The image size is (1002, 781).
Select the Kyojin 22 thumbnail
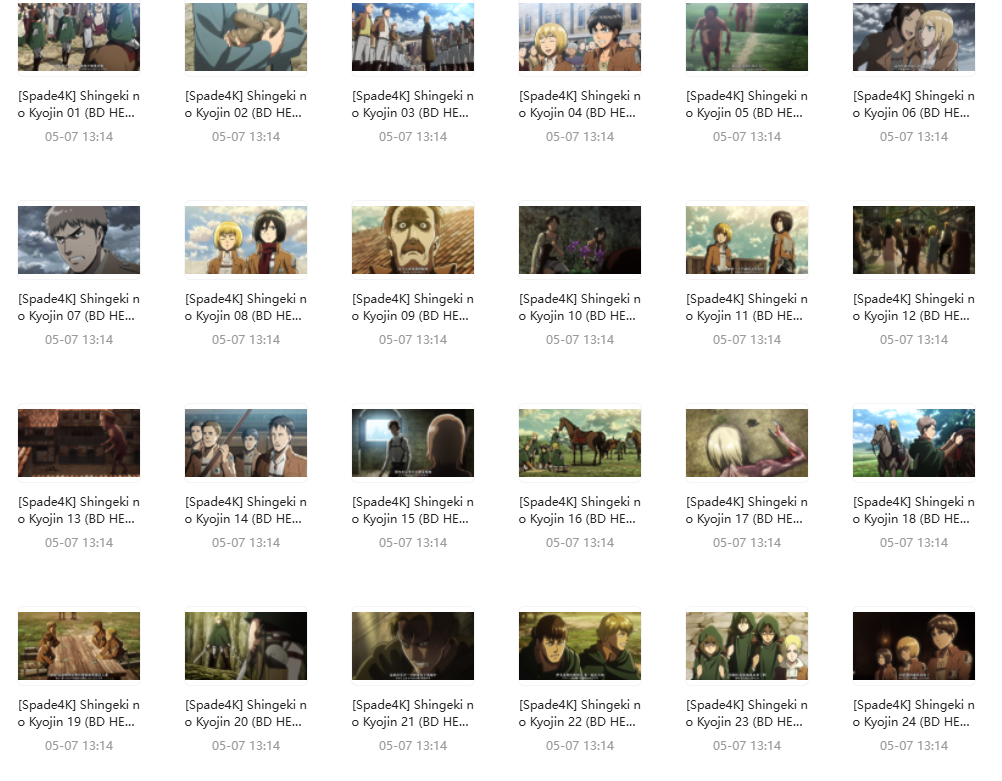tap(580, 646)
